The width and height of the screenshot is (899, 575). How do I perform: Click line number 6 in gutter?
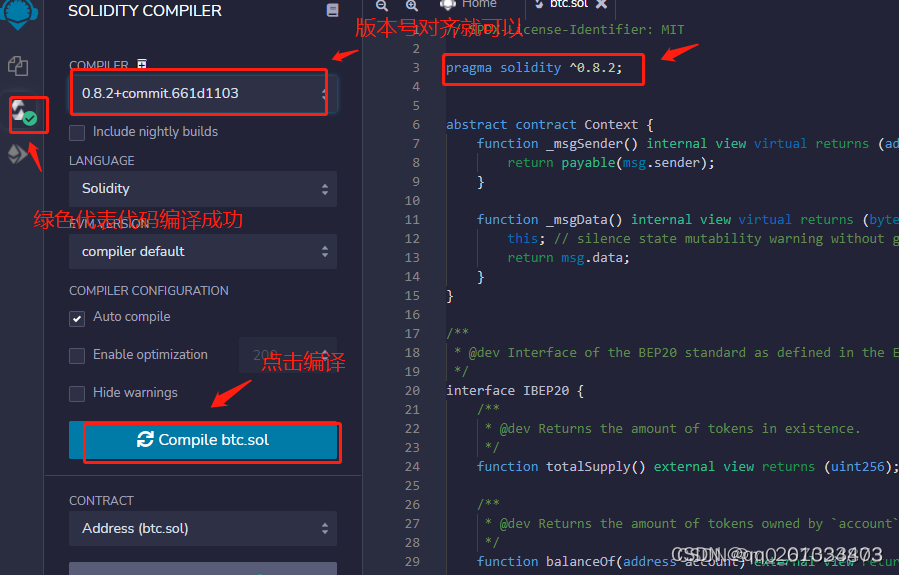(x=416, y=124)
